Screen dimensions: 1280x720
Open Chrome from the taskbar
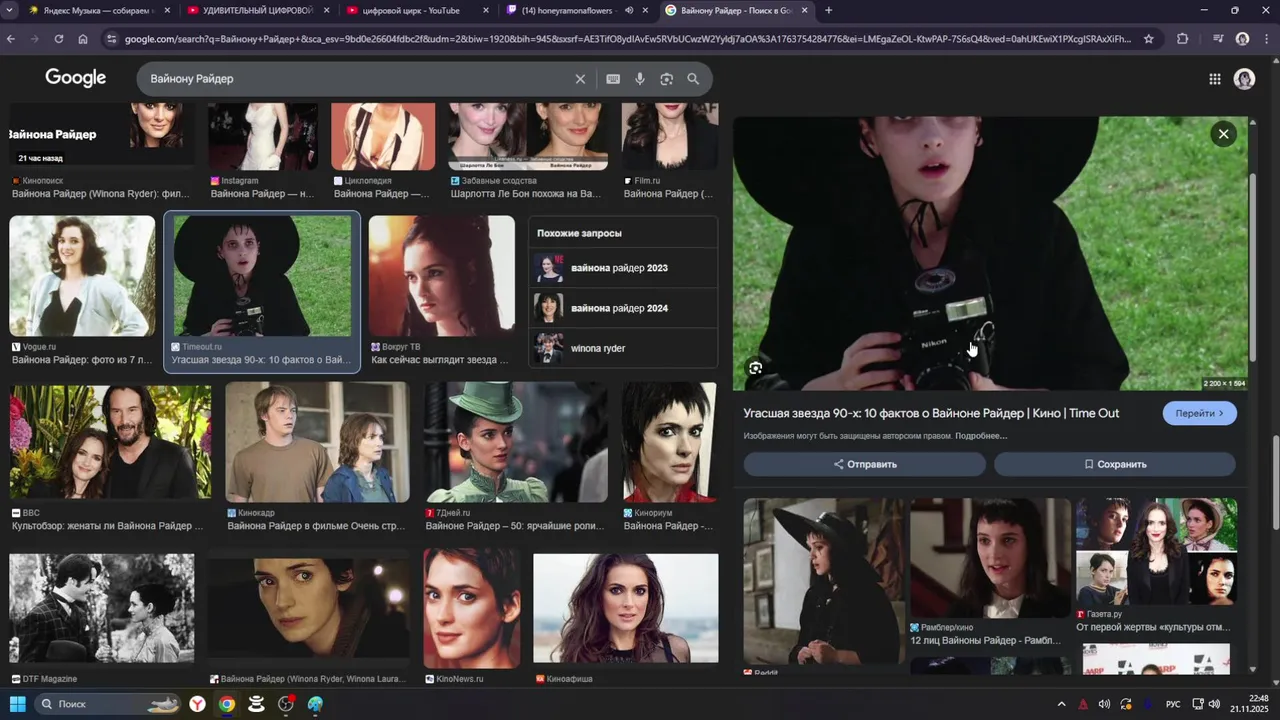click(x=227, y=704)
